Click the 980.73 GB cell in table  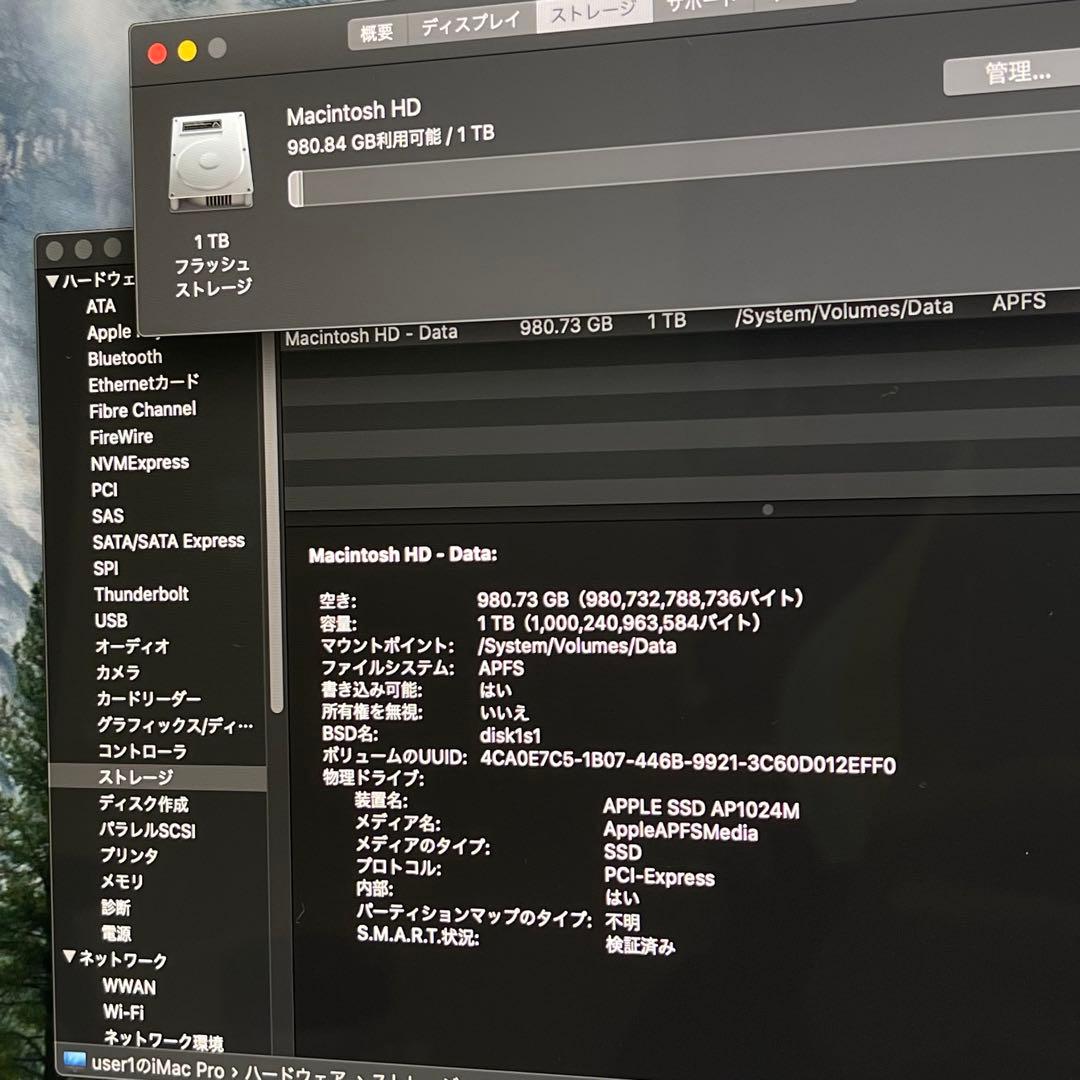[x=566, y=325]
